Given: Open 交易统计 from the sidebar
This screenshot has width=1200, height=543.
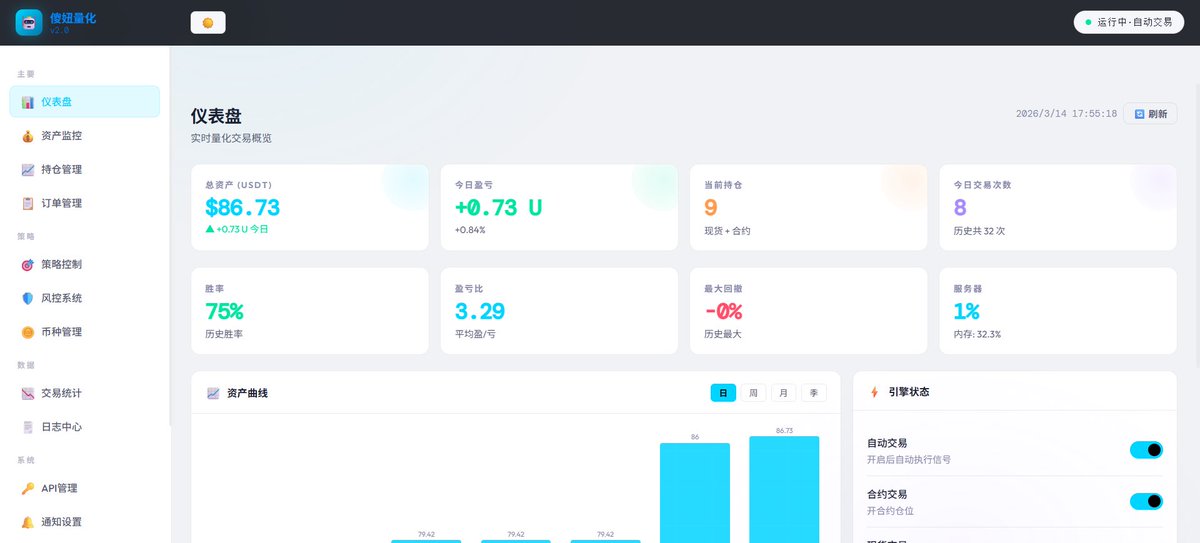Looking at the screenshot, I should tap(85, 394).
